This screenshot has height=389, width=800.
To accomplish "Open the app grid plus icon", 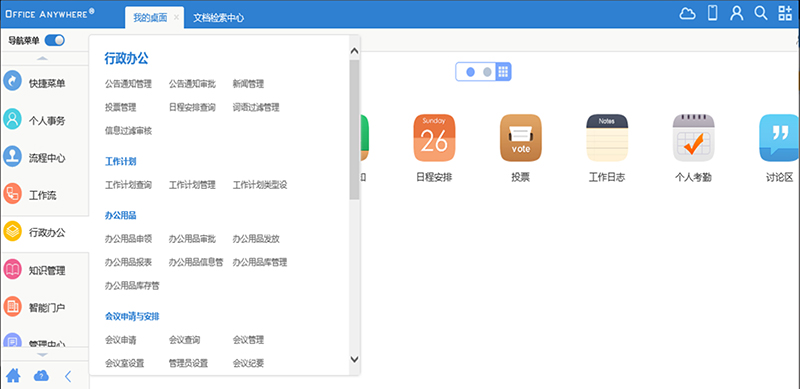I will coord(785,13).
